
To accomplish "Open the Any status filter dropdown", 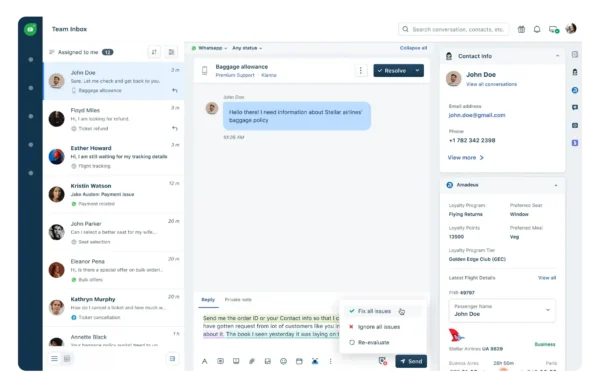I will tap(247, 48).
